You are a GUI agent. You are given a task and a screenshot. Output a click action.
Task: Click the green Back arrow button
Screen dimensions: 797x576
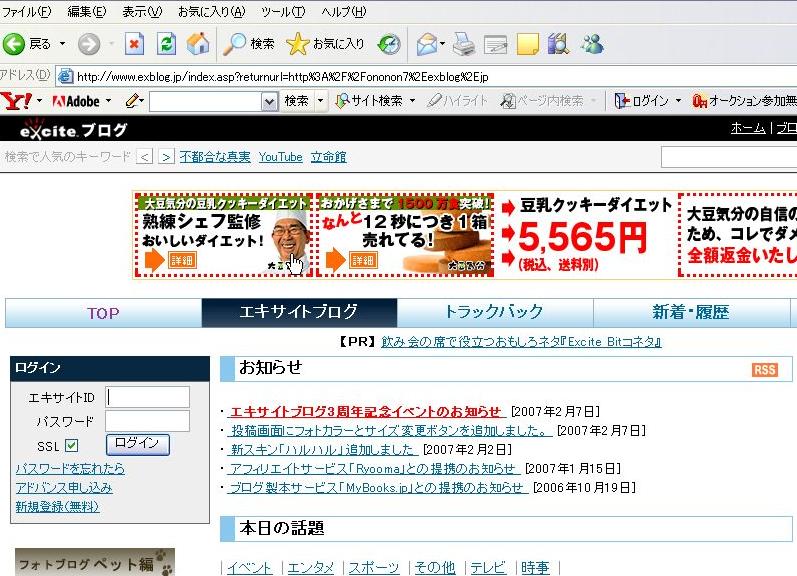(14, 44)
